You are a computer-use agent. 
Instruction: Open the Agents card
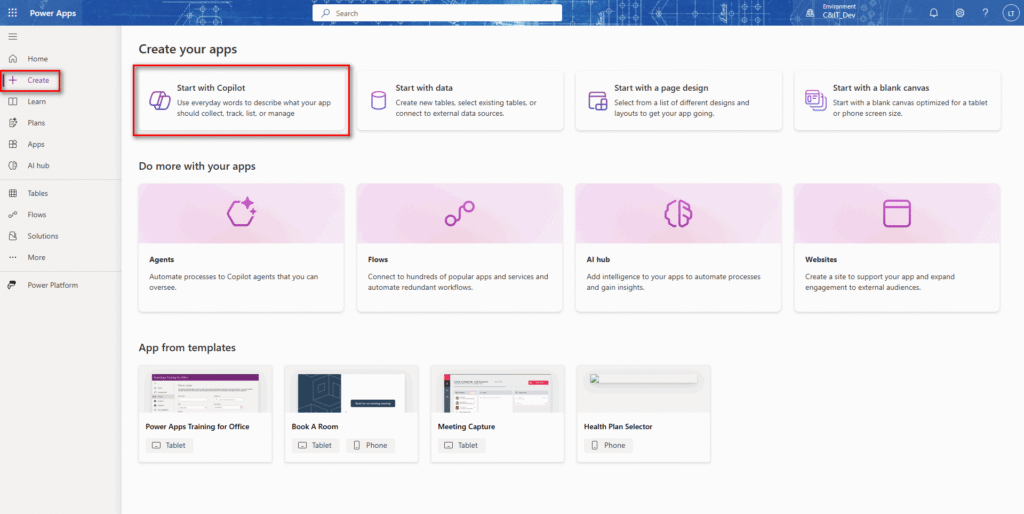coord(241,247)
